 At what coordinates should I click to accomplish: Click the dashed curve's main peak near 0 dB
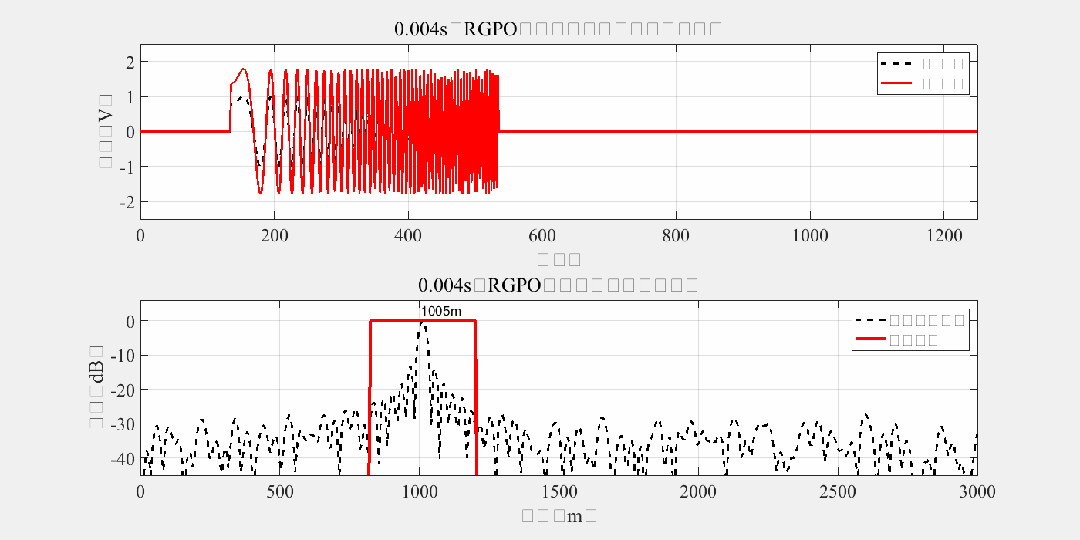[422, 324]
